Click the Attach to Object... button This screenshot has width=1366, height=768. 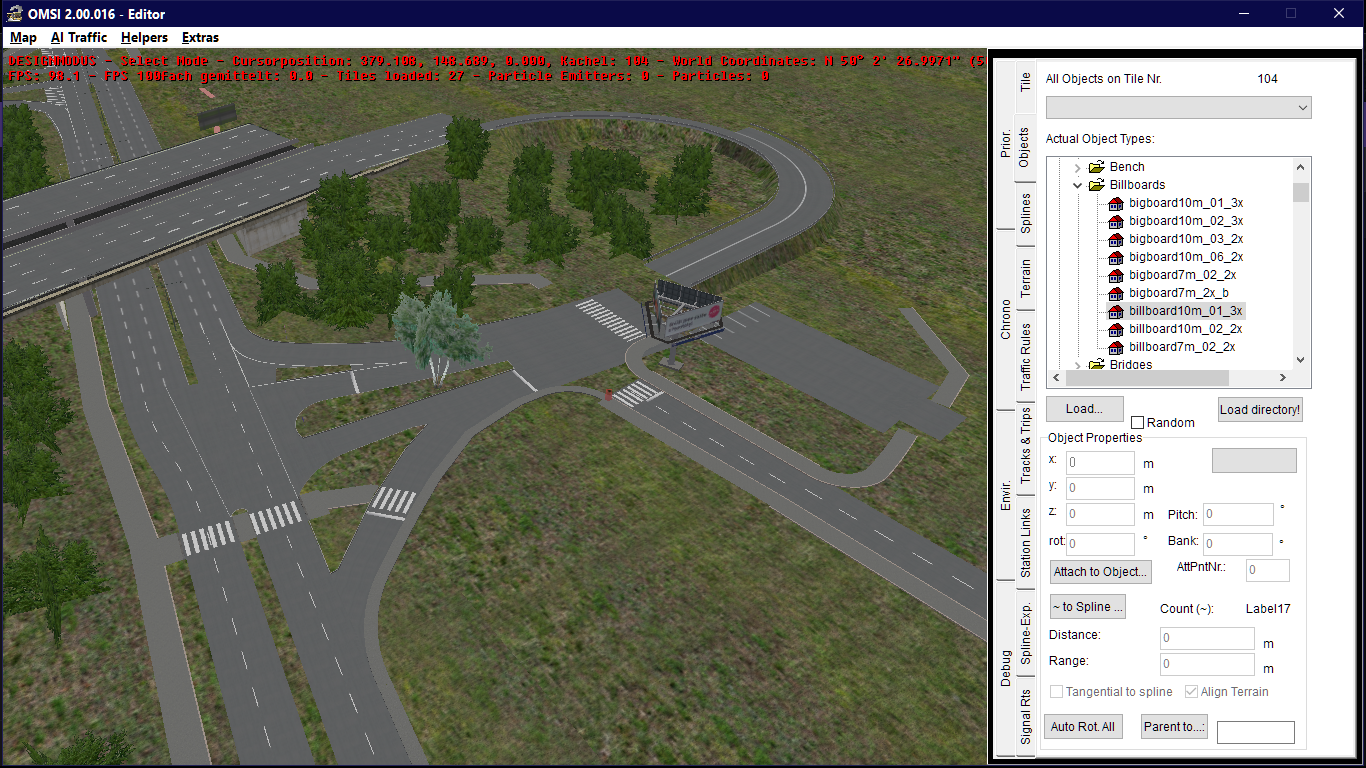[x=1100, y=572]
